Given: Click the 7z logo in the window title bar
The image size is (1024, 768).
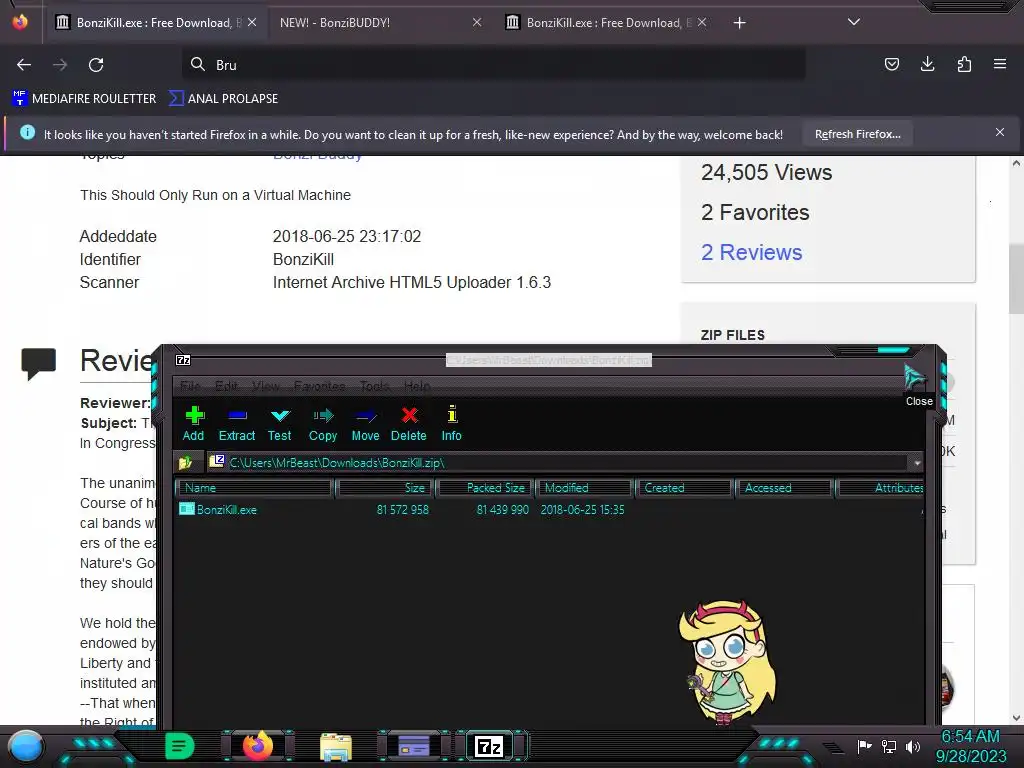Looking at the screenshot, I should 184,360.
